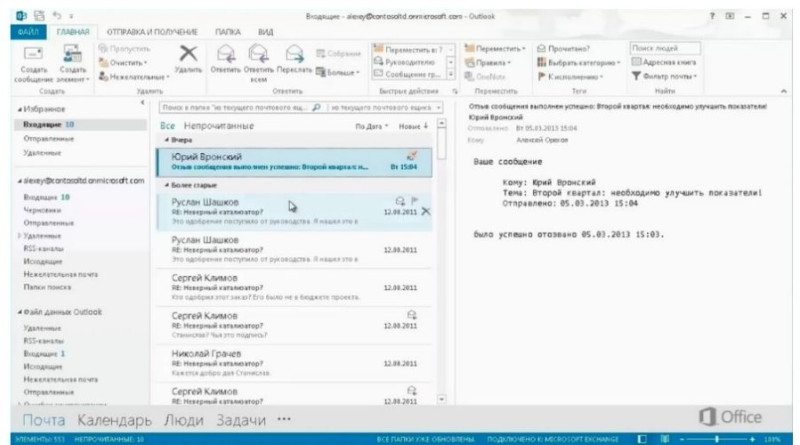
Task: Click the Создать сообщение new email icon
Action: (x=33, y=54)
